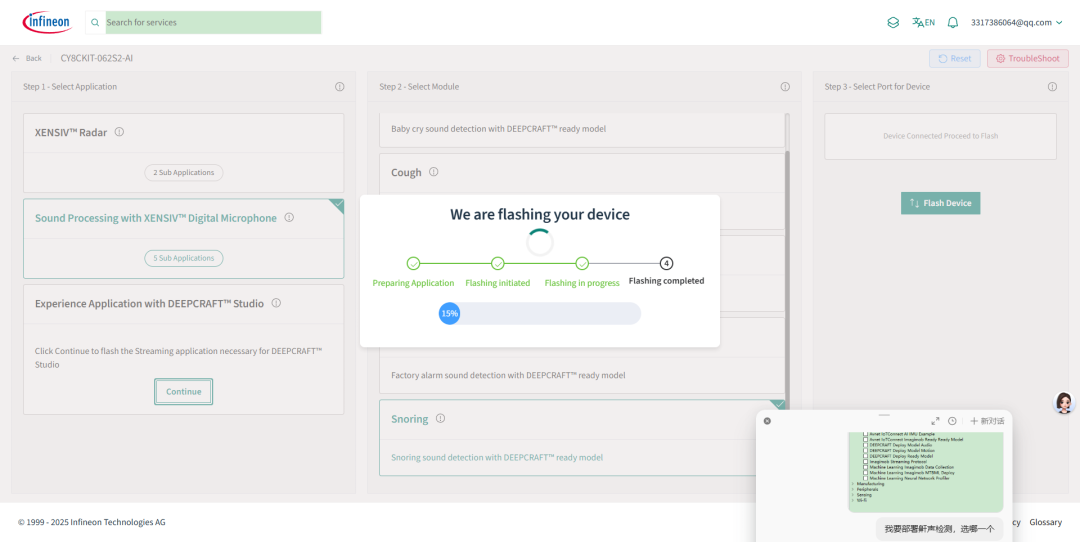The height and width of the screenshot is (542, 1080).
Task: Select the Snoring module
Action: point(582,437)
